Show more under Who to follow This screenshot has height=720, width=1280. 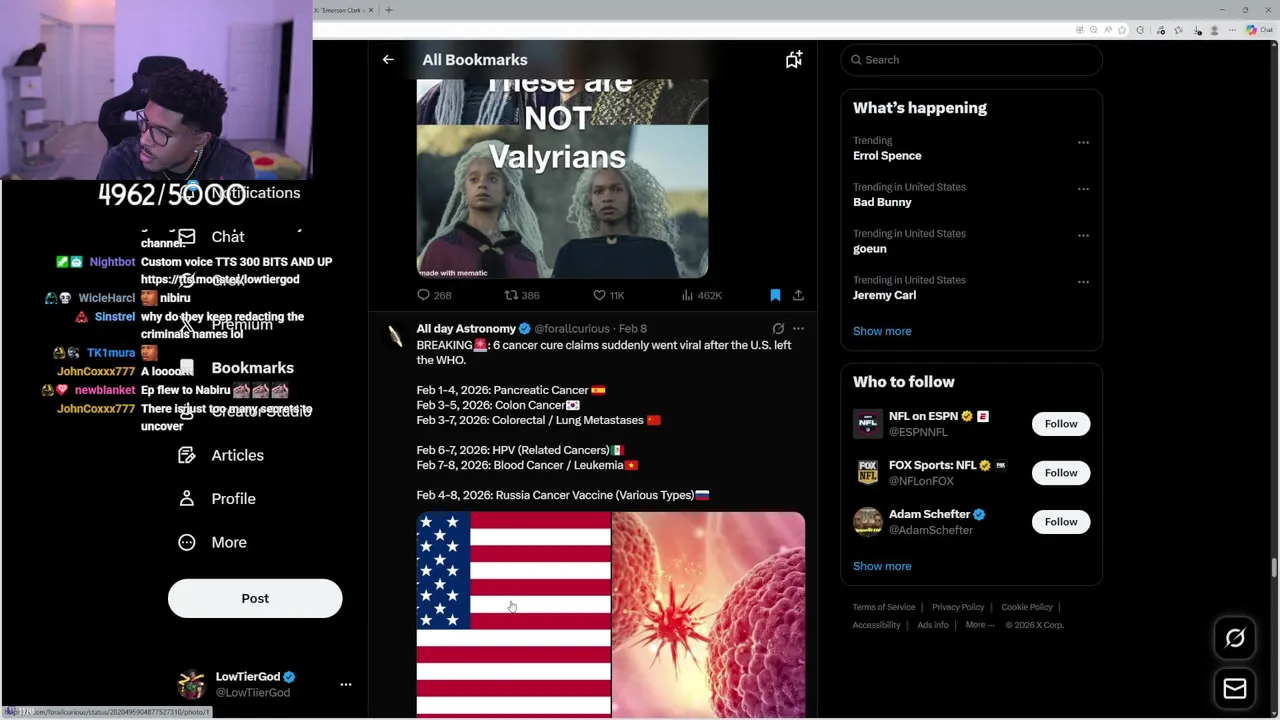click(882, 566)
